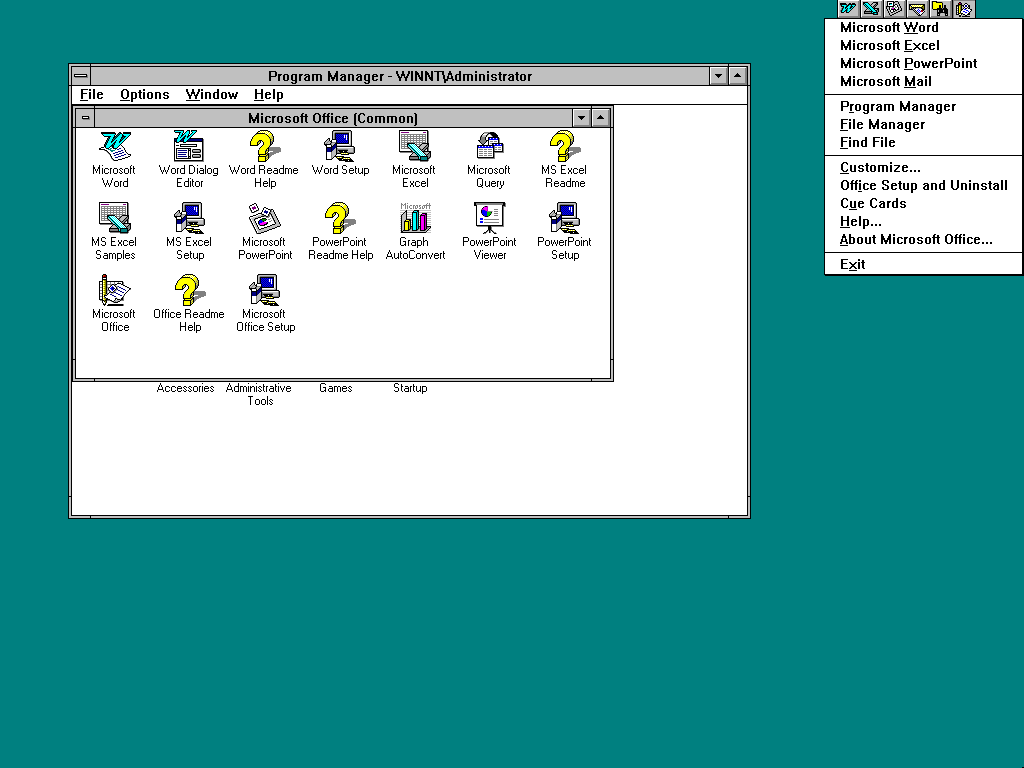Choose Customize... from the Office menu
Screen dimensions: 1024x768
(880, 168)
